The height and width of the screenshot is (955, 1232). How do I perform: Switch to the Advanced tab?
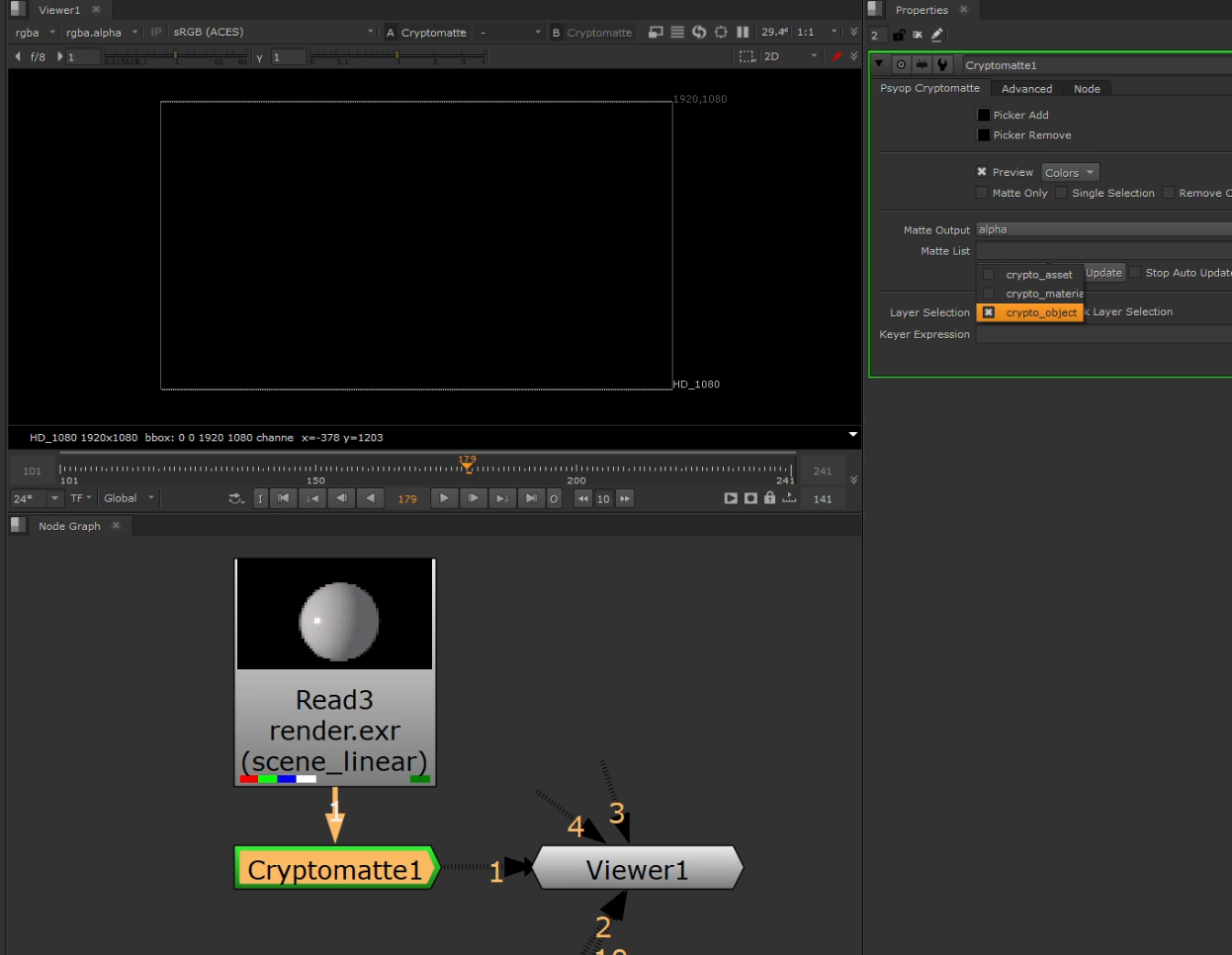[x=1026, y=89]
